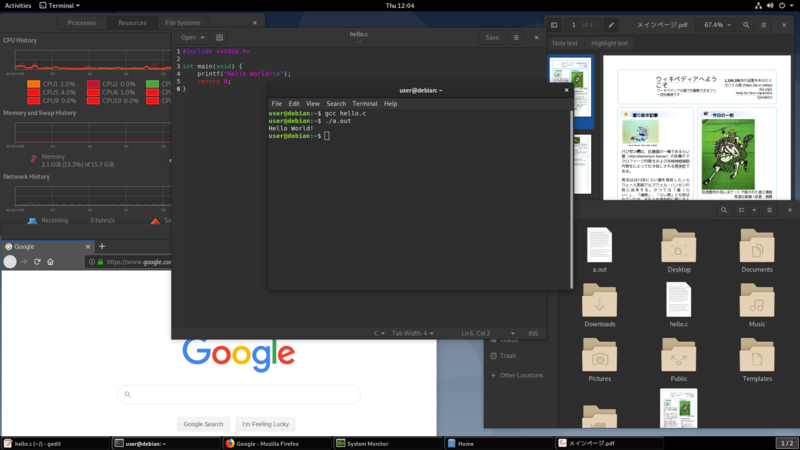
Task: Open the terminal Terminal menu
Action: click(x=365, y=104)
